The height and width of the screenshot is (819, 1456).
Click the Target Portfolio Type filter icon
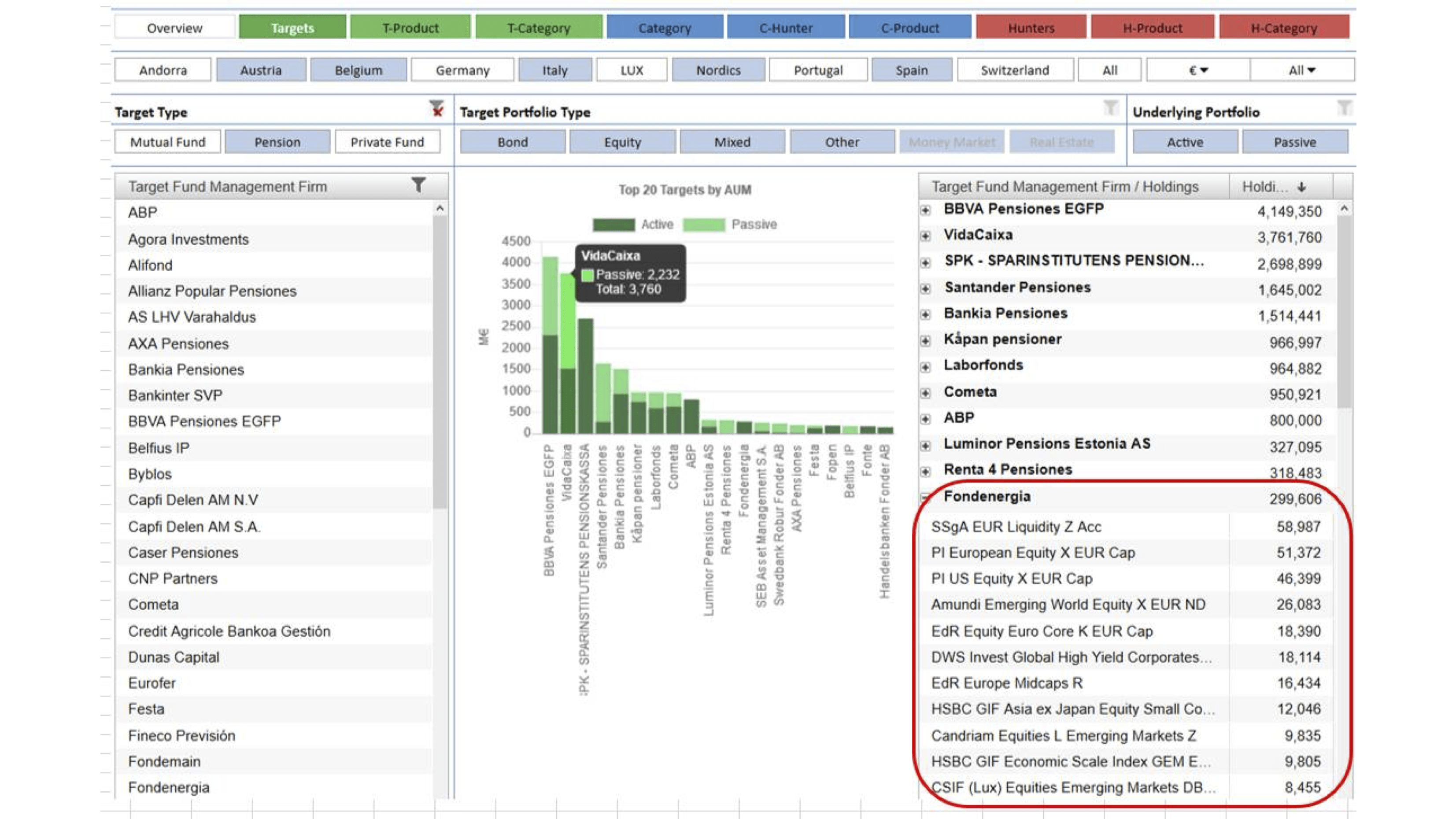pyautogui.click(x=1111, y=107)
